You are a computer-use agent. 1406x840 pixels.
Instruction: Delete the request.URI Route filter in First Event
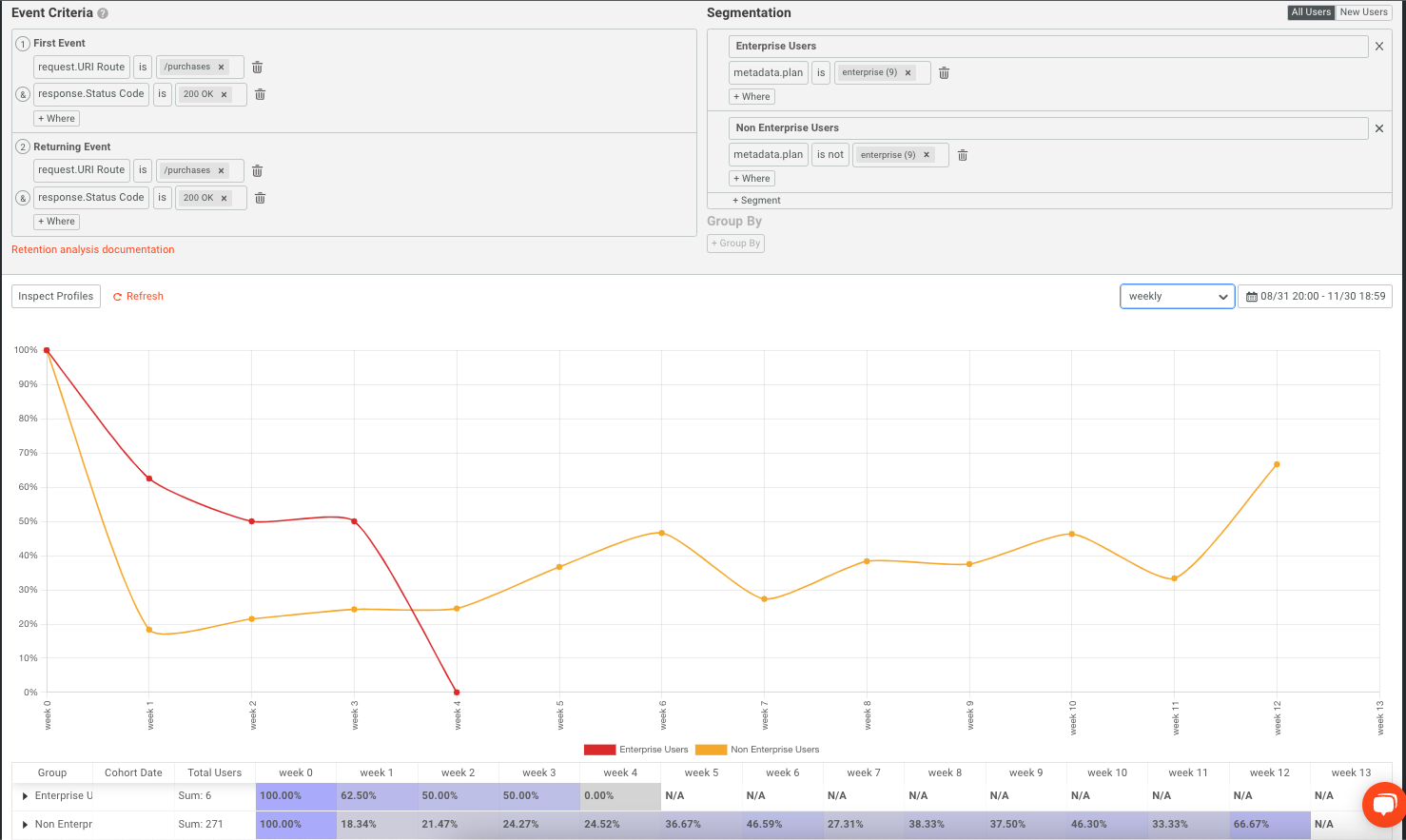(257, 67)
